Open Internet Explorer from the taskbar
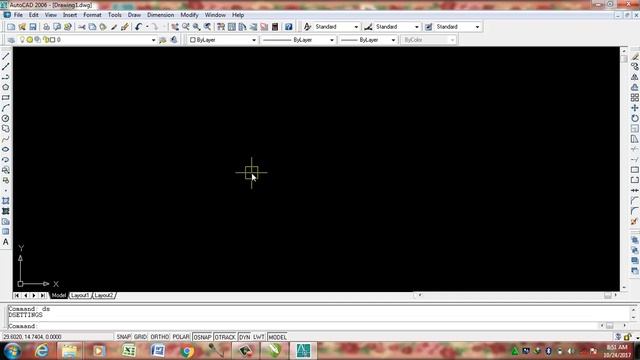Screen dimensions: 640x360 click(x=42, y=351)
